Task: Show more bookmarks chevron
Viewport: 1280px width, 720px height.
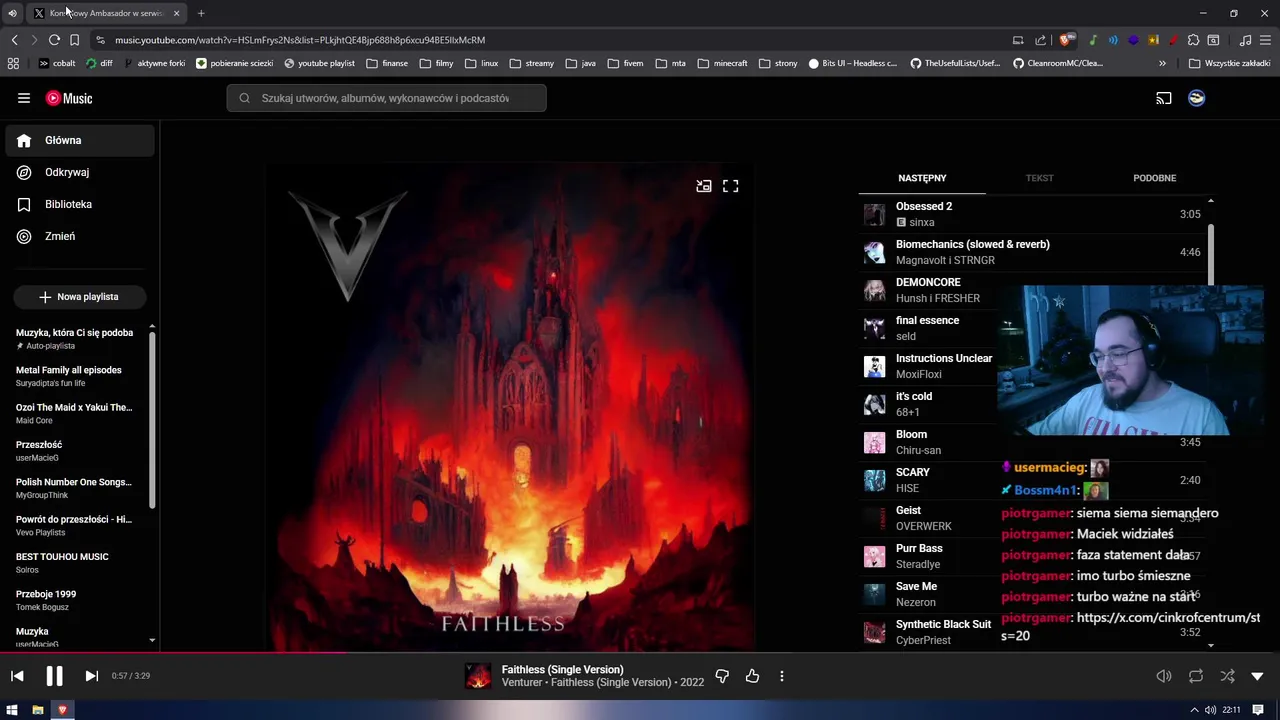Action: click(1162, 63)
